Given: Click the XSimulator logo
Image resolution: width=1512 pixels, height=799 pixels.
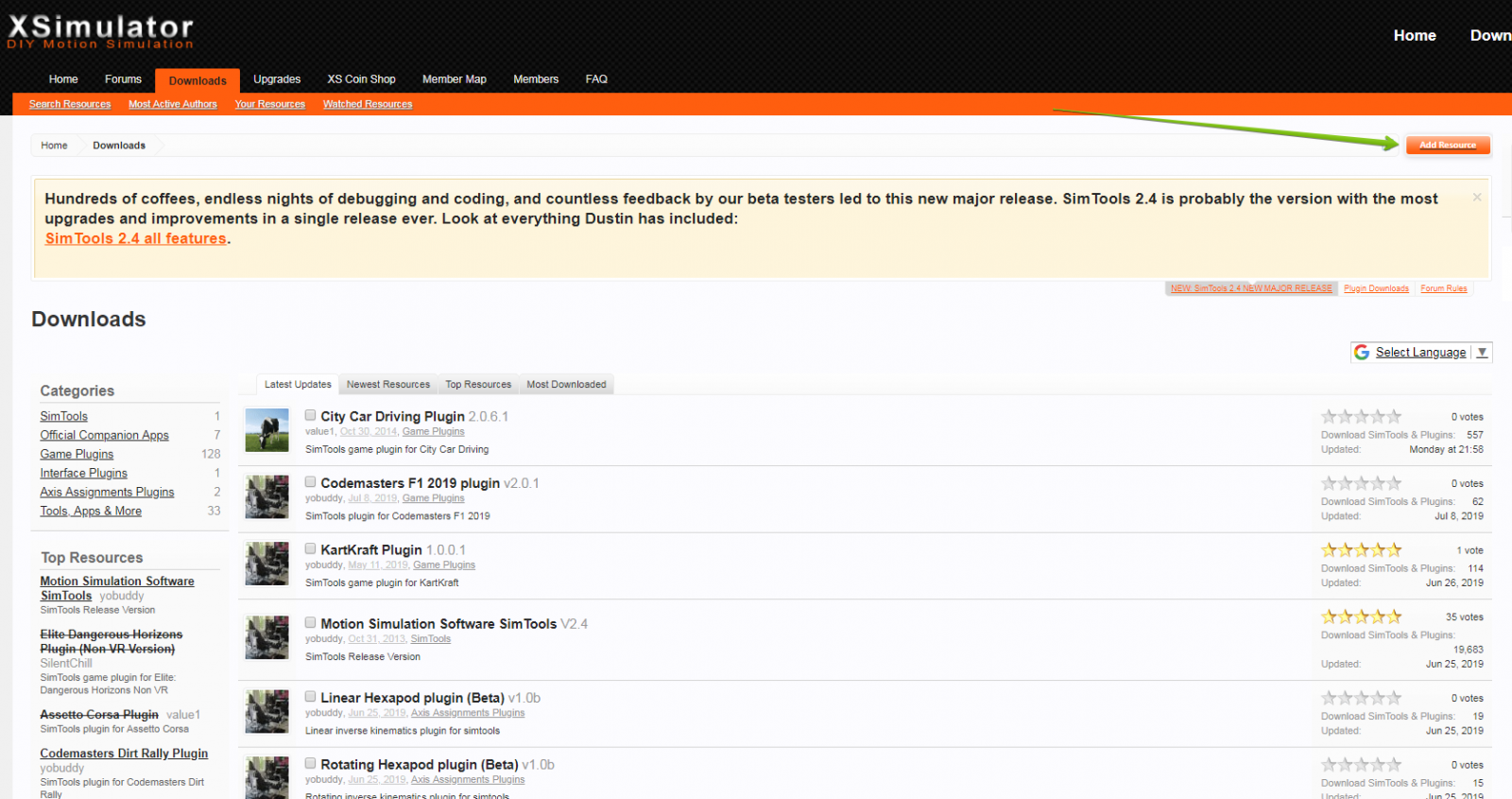Looking at the screenshot, I should pos(100,32).
